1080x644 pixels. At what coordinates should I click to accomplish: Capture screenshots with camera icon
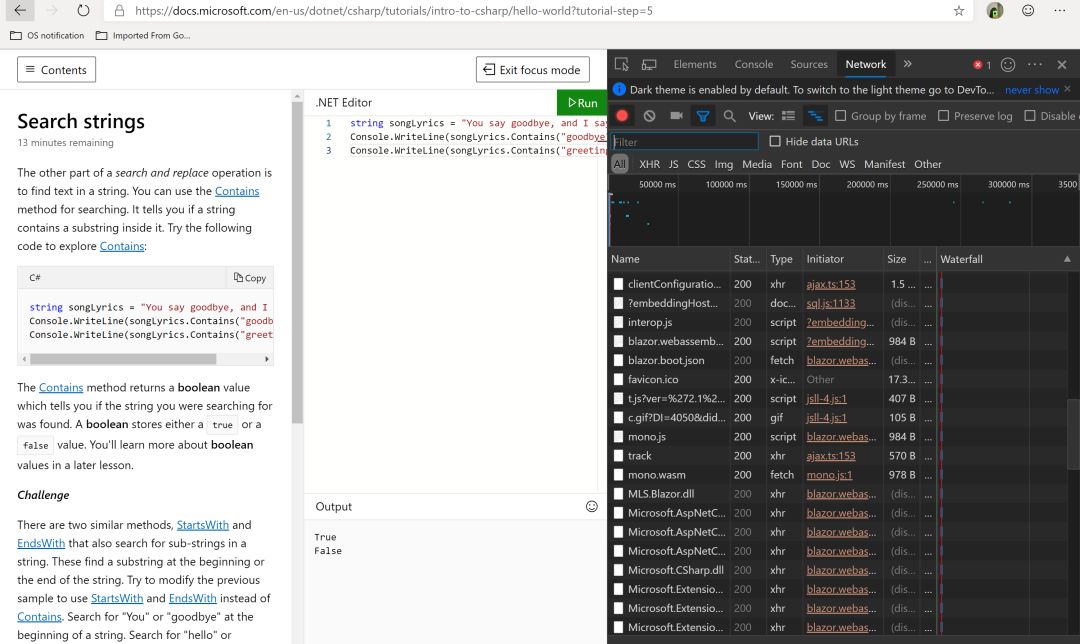coord(676,116)
